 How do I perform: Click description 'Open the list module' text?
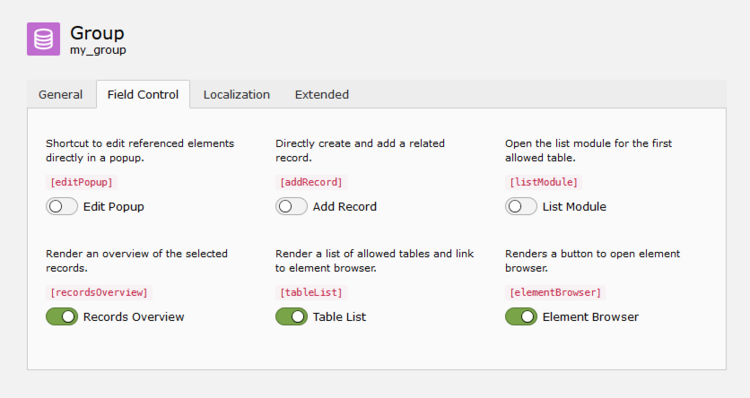pyautogui.click(x=588, y=151)
